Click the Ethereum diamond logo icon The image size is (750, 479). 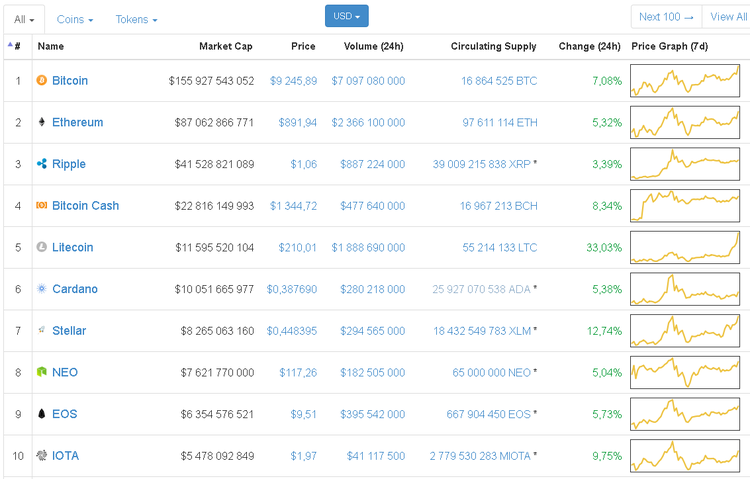click(x=42, y=122)
